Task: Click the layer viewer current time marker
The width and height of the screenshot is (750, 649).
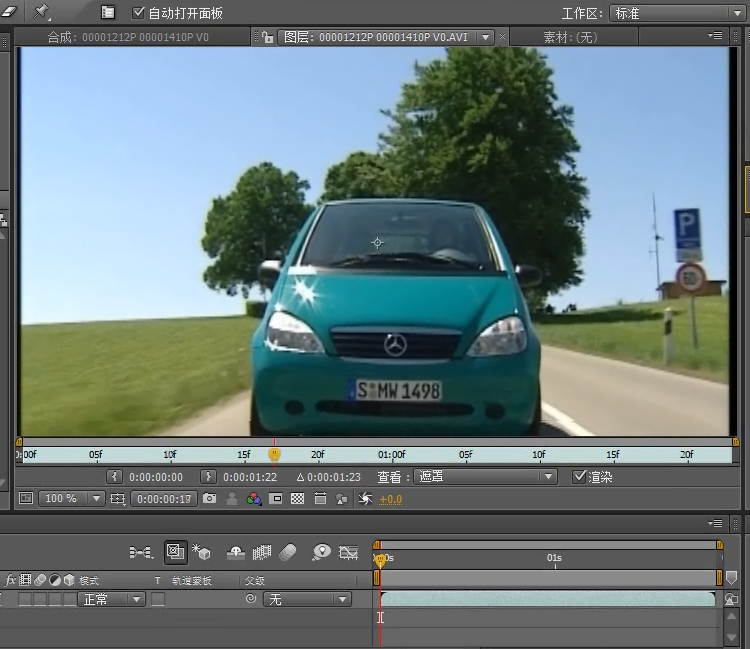Action: coord(274,454)
